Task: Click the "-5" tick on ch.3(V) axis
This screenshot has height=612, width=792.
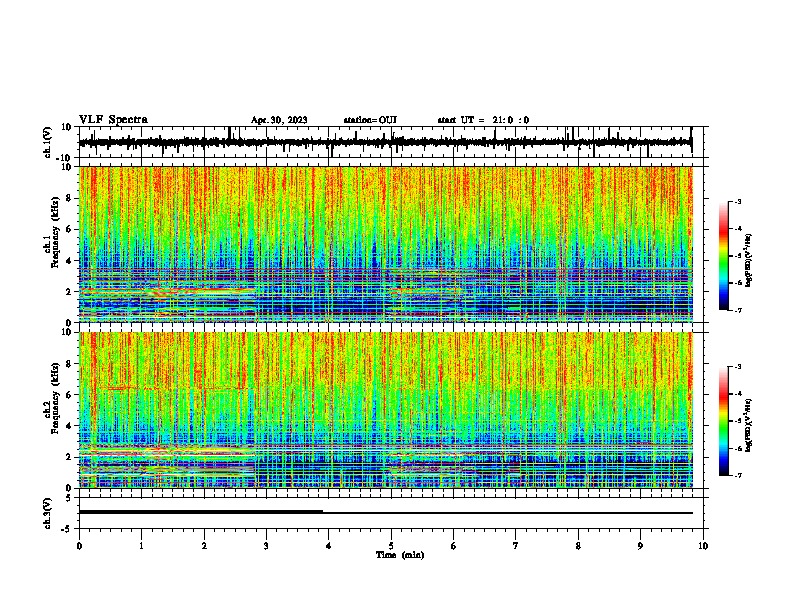Action: point(68,529)
